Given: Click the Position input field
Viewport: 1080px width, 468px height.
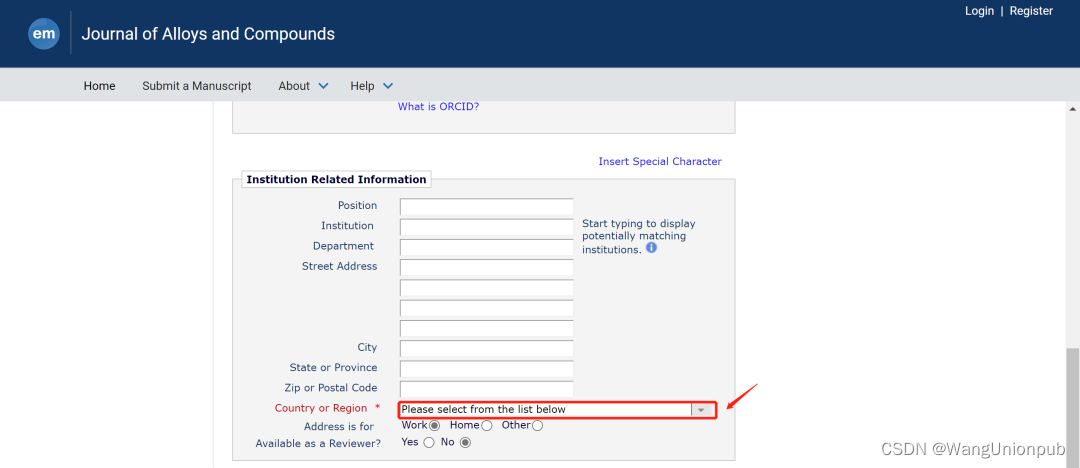Looking at the screenshot, I should [486, 206].
